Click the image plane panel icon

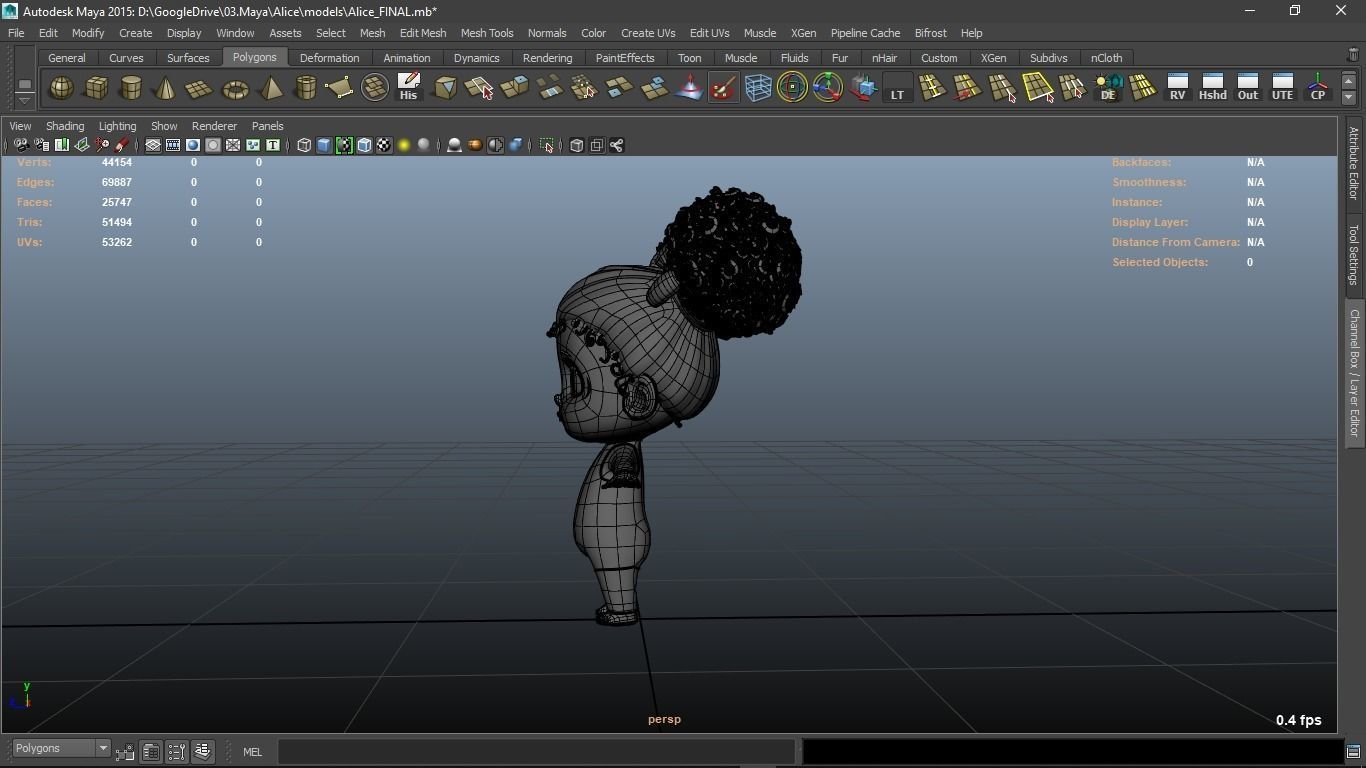tap(81, 145)
